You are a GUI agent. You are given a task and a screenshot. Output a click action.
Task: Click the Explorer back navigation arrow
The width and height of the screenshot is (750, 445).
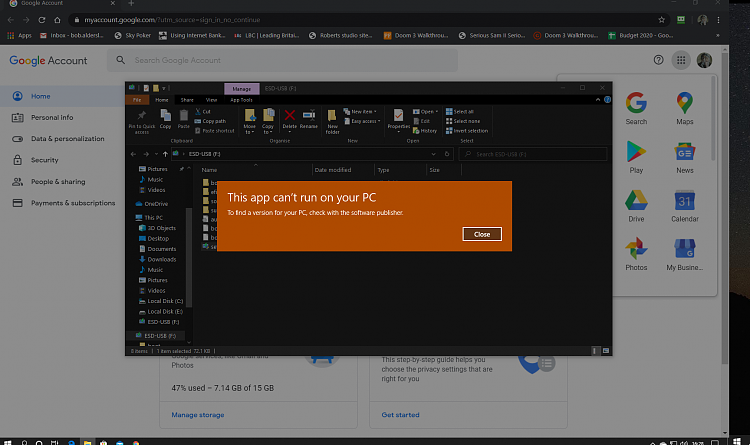133,154
